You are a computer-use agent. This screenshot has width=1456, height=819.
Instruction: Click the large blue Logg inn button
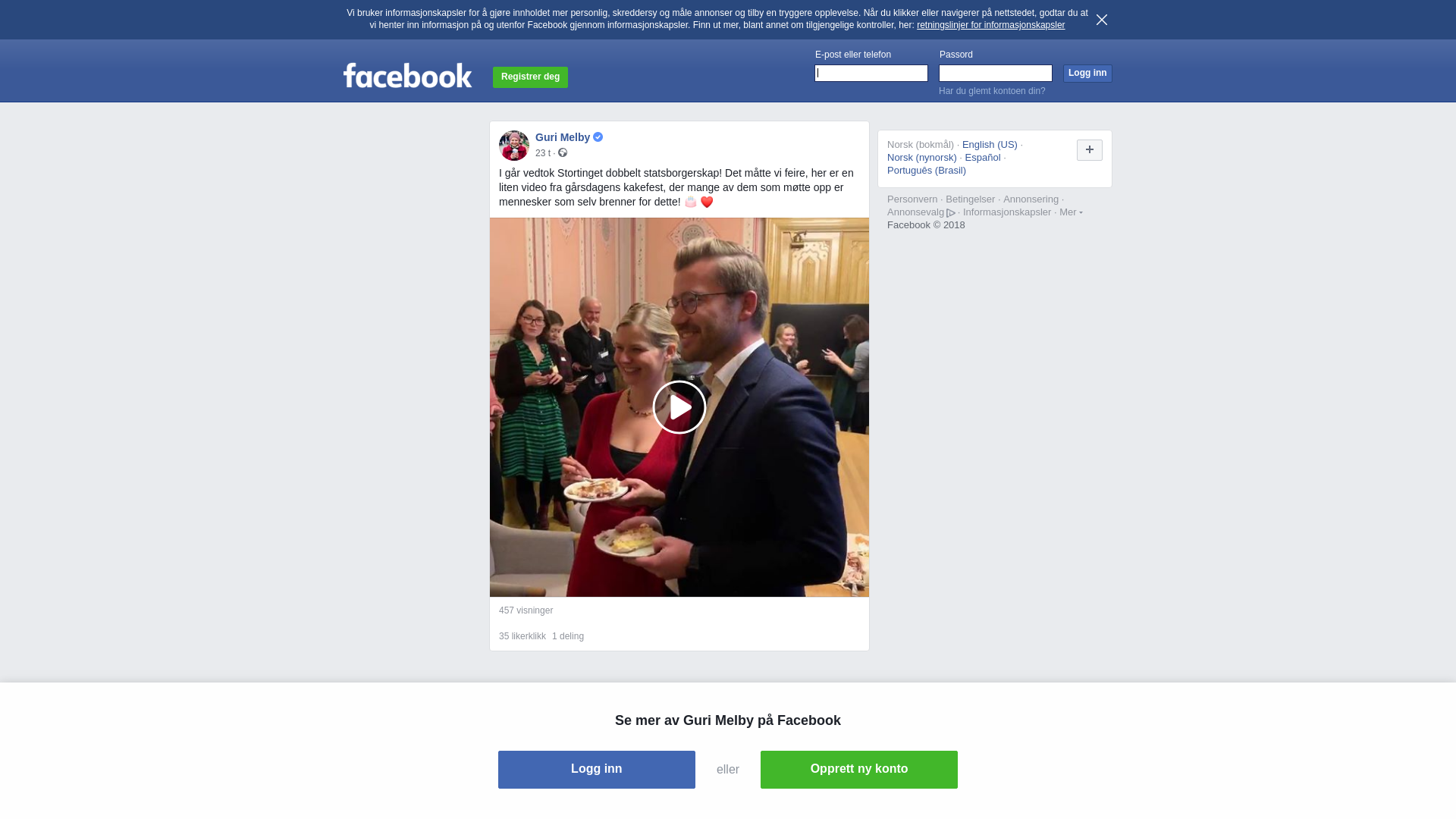[x=596, y=769]
